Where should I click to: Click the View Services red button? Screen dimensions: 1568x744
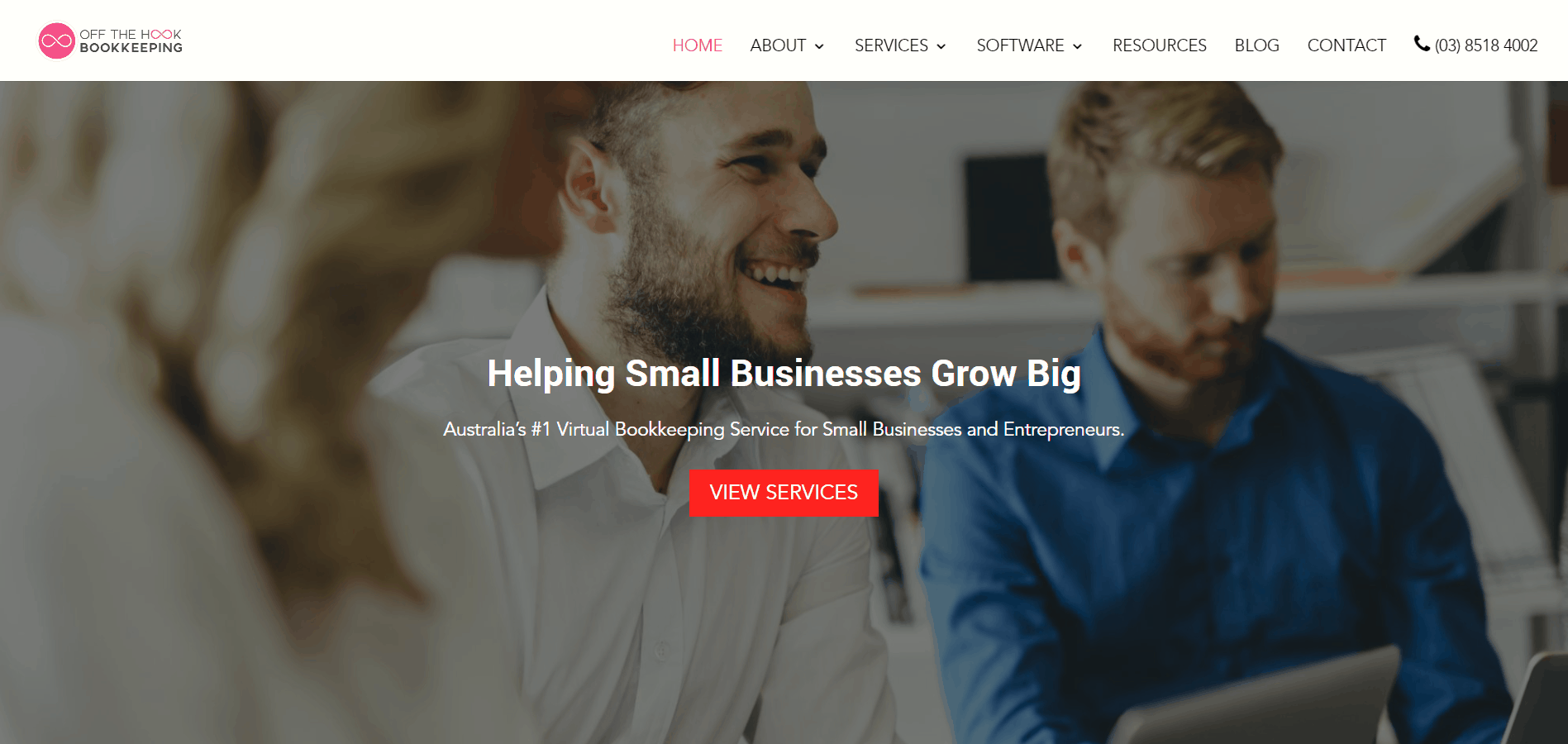[x=784, y=493]
